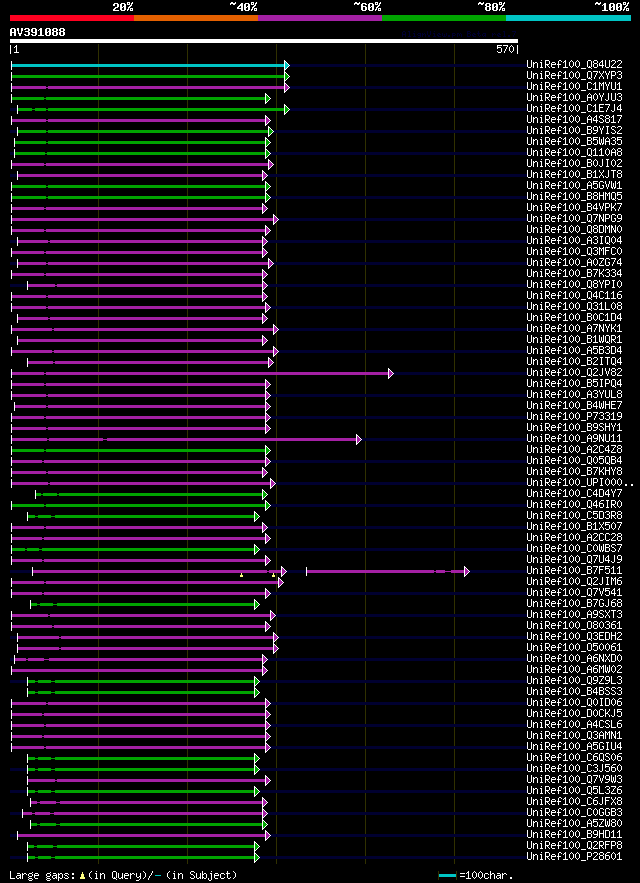Screen dimensions: 640x883
Task: Select the UniRef100_C0GGB3 label
Action: pyautogui.click(x=574, y=813)
